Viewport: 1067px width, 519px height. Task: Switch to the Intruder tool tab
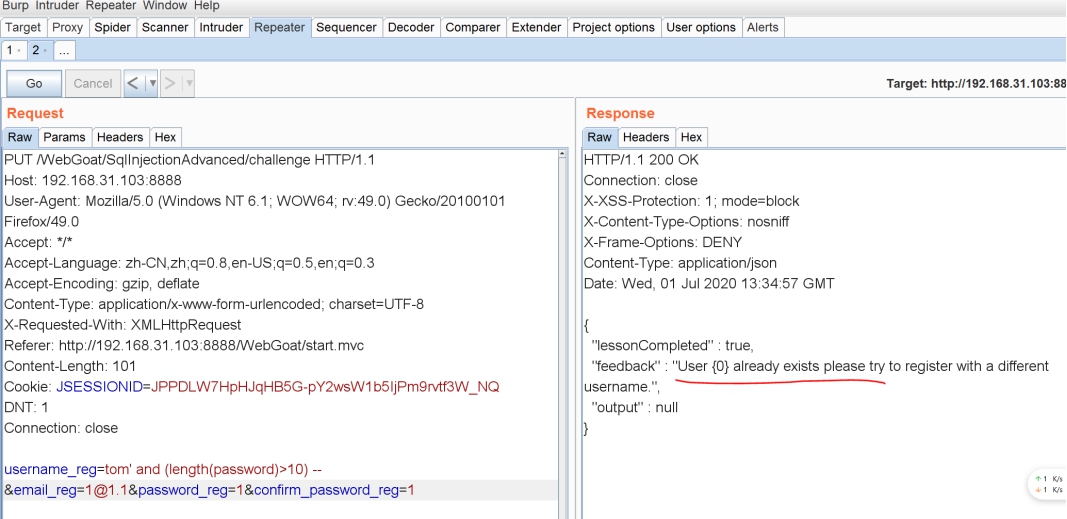pyautogui.click(x=221, y=27)
